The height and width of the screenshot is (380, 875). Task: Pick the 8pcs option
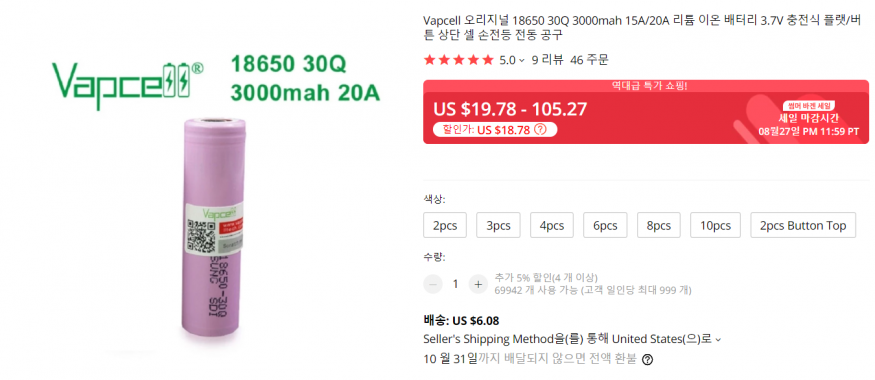coord(658,225)
